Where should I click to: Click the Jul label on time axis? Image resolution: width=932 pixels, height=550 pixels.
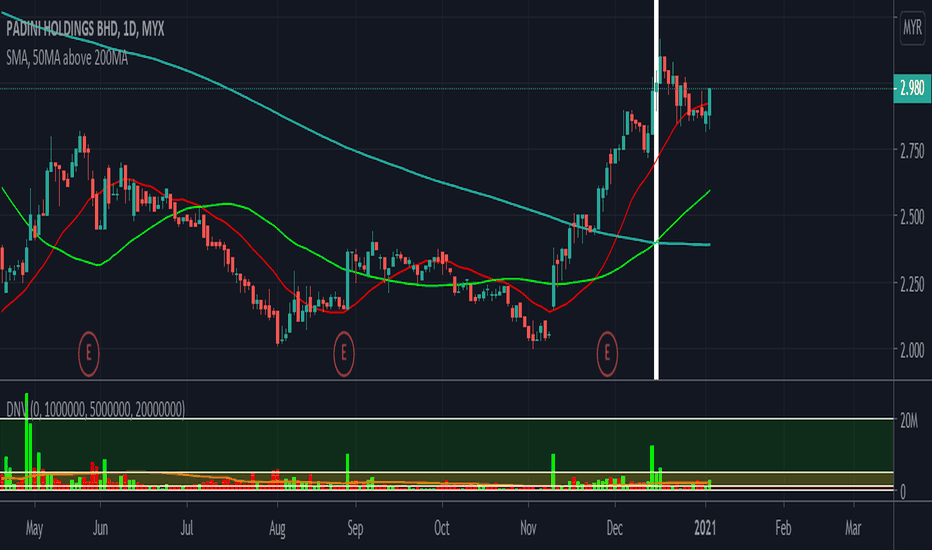click(187, 528)
